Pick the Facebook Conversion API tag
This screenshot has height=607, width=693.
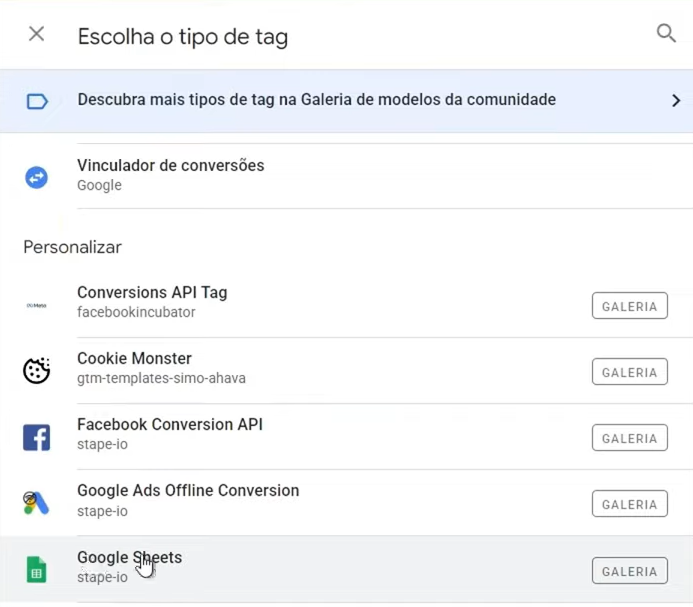[x=170, y=425]
